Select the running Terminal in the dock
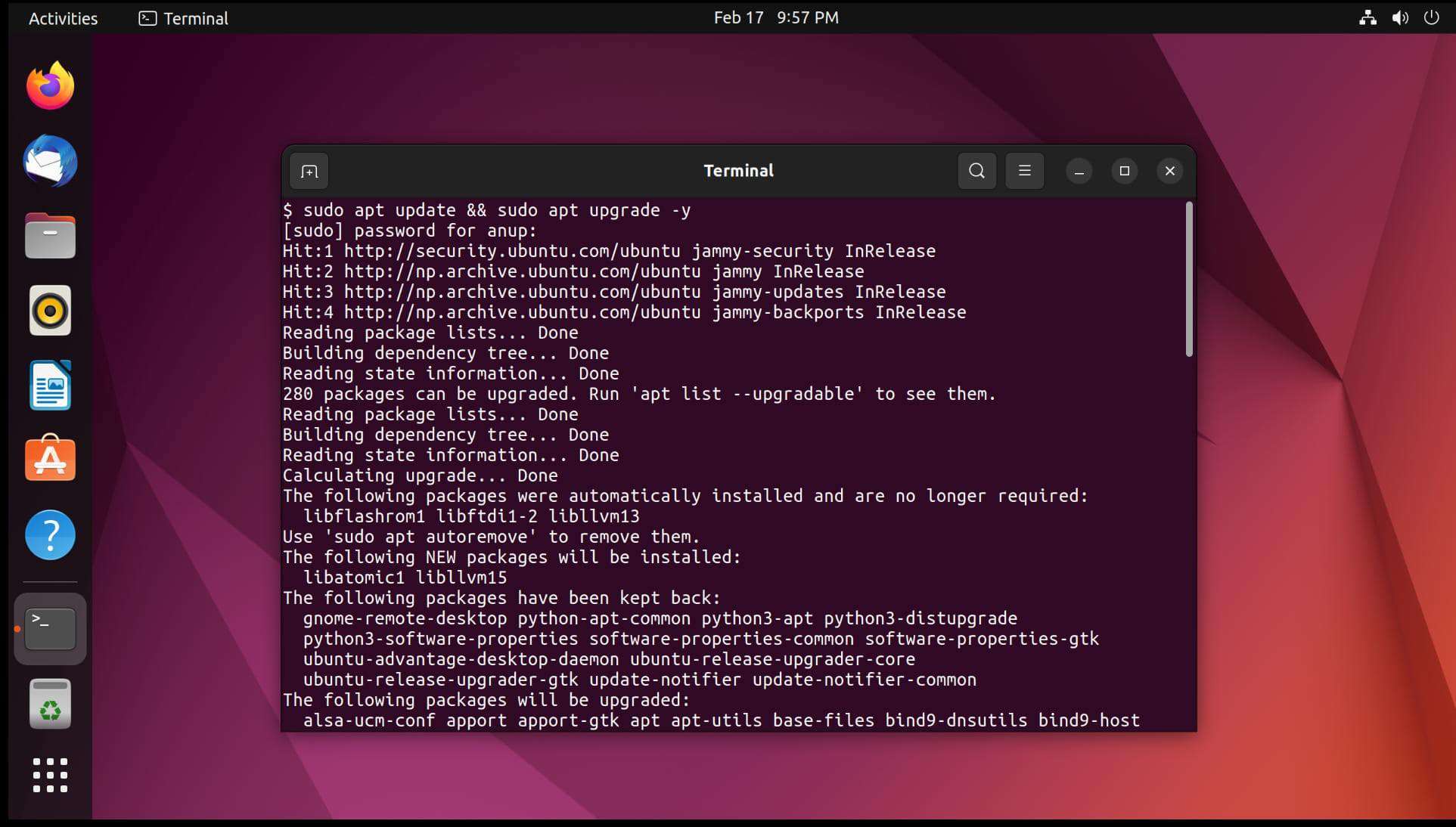This screenshot has height=827, width=1456. coord(49,628)
